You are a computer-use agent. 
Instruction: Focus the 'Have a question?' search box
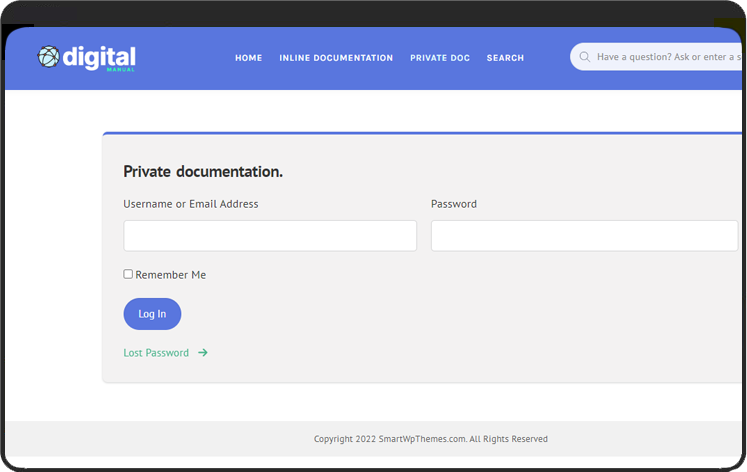(665, 57)
